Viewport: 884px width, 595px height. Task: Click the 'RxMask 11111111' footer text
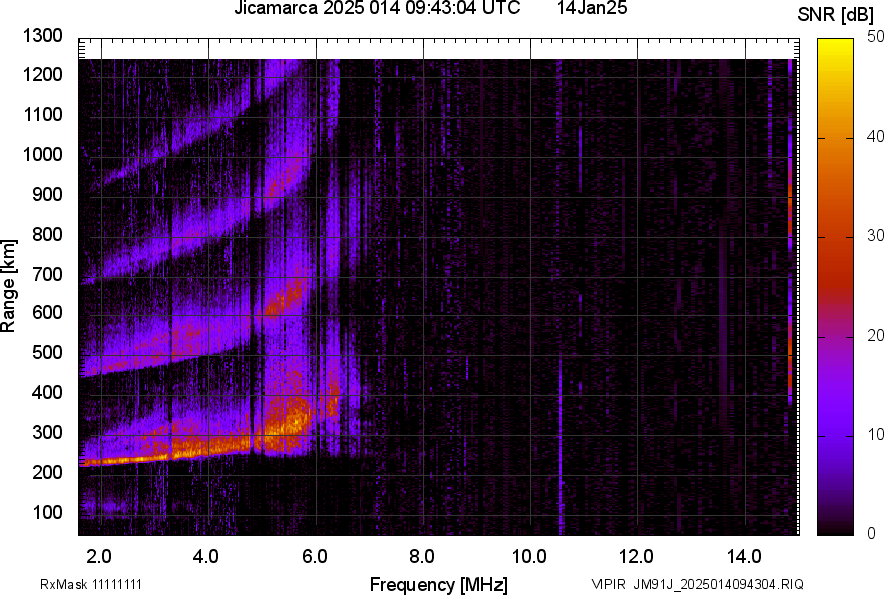[91, 584]
